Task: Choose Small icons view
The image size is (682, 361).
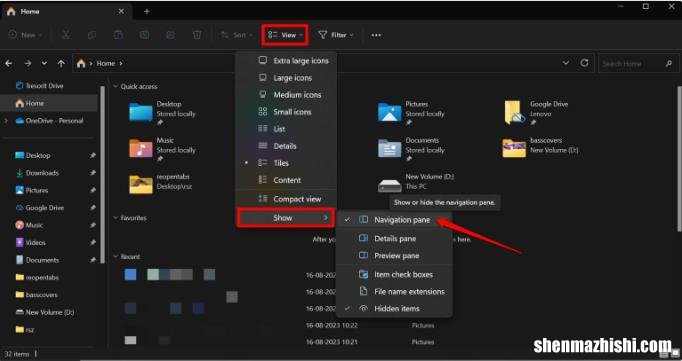Action: [286, 112]
